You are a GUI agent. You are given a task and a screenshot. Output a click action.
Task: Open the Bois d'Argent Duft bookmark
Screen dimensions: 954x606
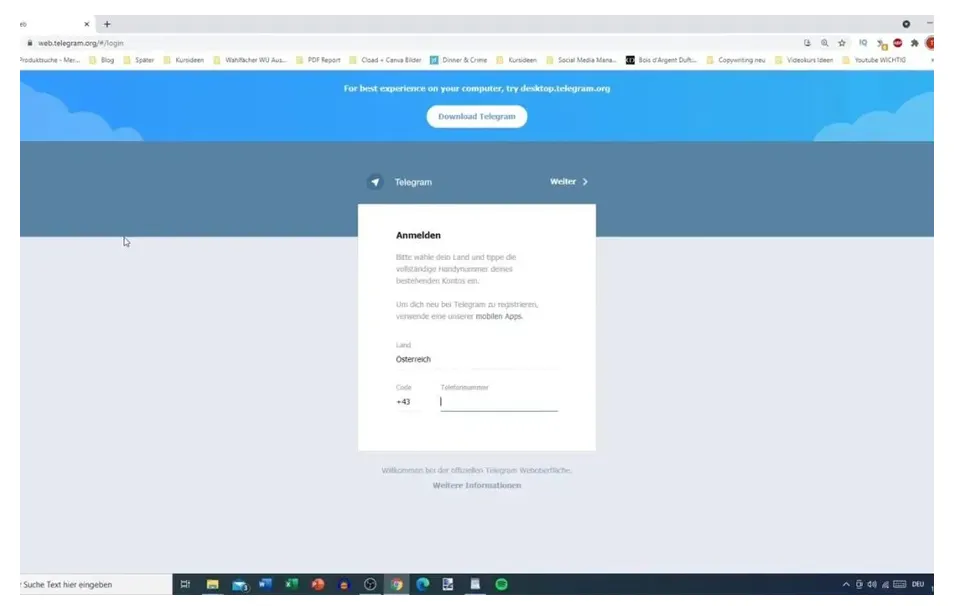pyautogui.click(x=661, y=60)
